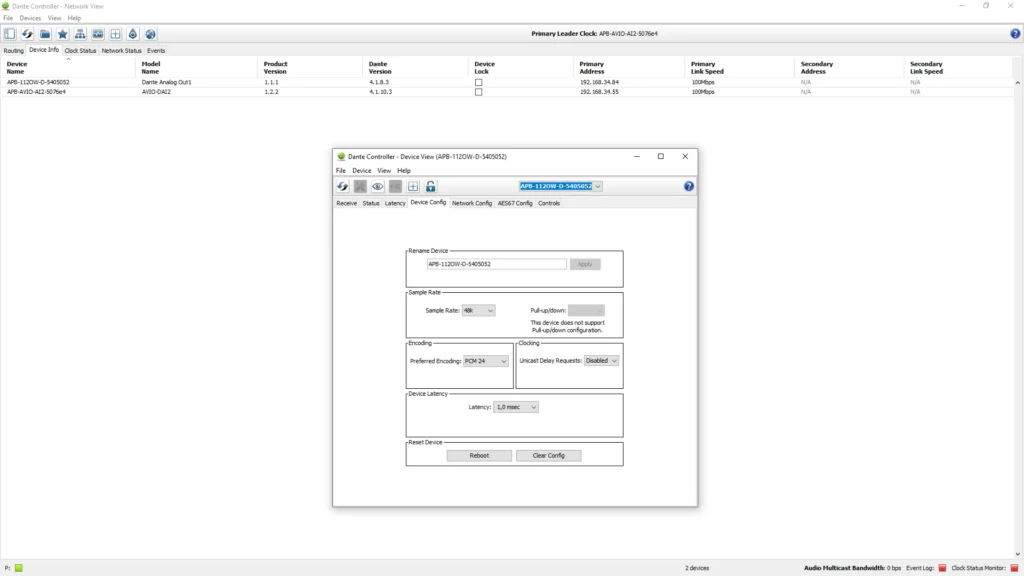Select the APB-AVIO-AI2-5076e4 device row
The width and height of the screenshot is (1024, 576).
click(507, 92)
